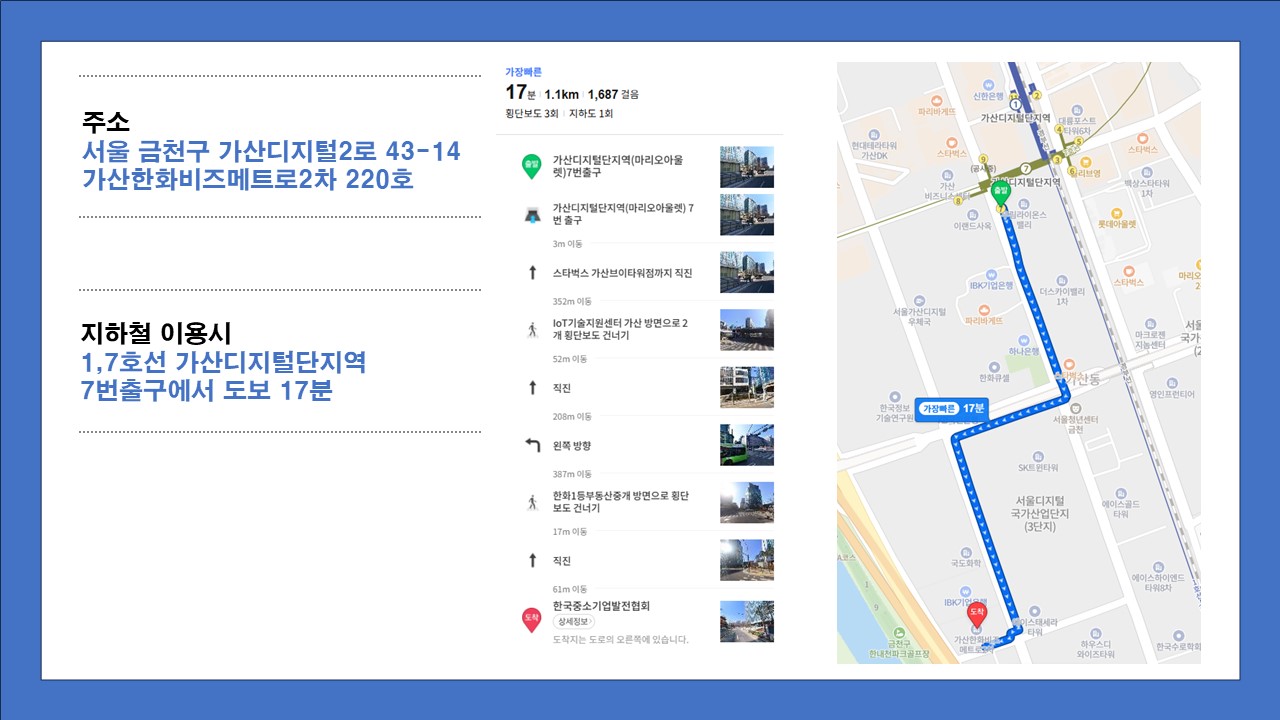Select the 가장빠른 route heading
The height and width of the screenshot is (720, 1280).
[523, 73]
